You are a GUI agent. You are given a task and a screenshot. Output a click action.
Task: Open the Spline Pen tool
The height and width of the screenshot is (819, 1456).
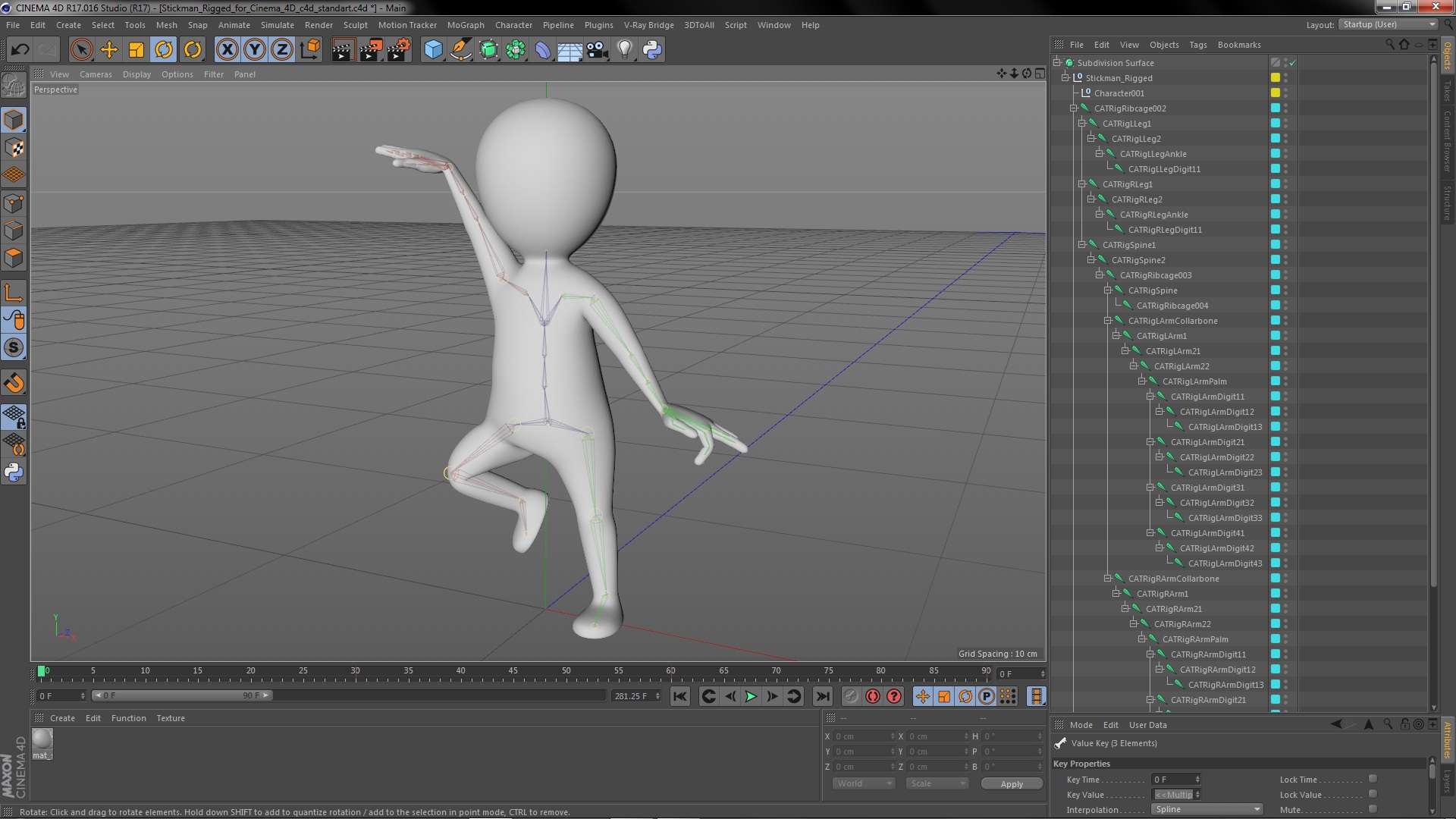click(460, 50)
